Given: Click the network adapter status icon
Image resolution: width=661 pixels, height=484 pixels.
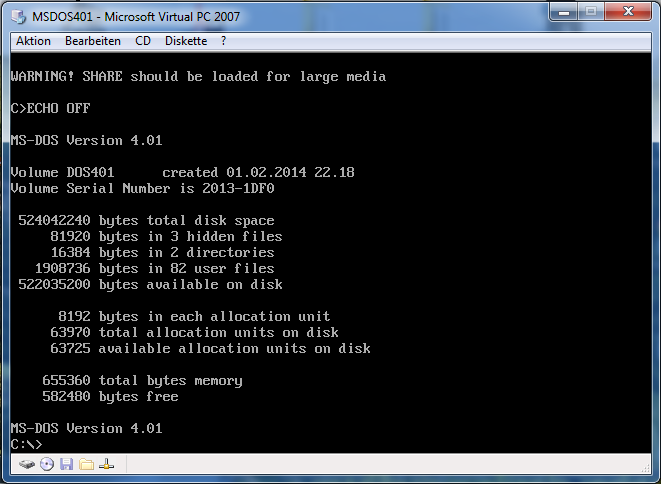Looking at the screenshot, I should [x=106, y=465].
